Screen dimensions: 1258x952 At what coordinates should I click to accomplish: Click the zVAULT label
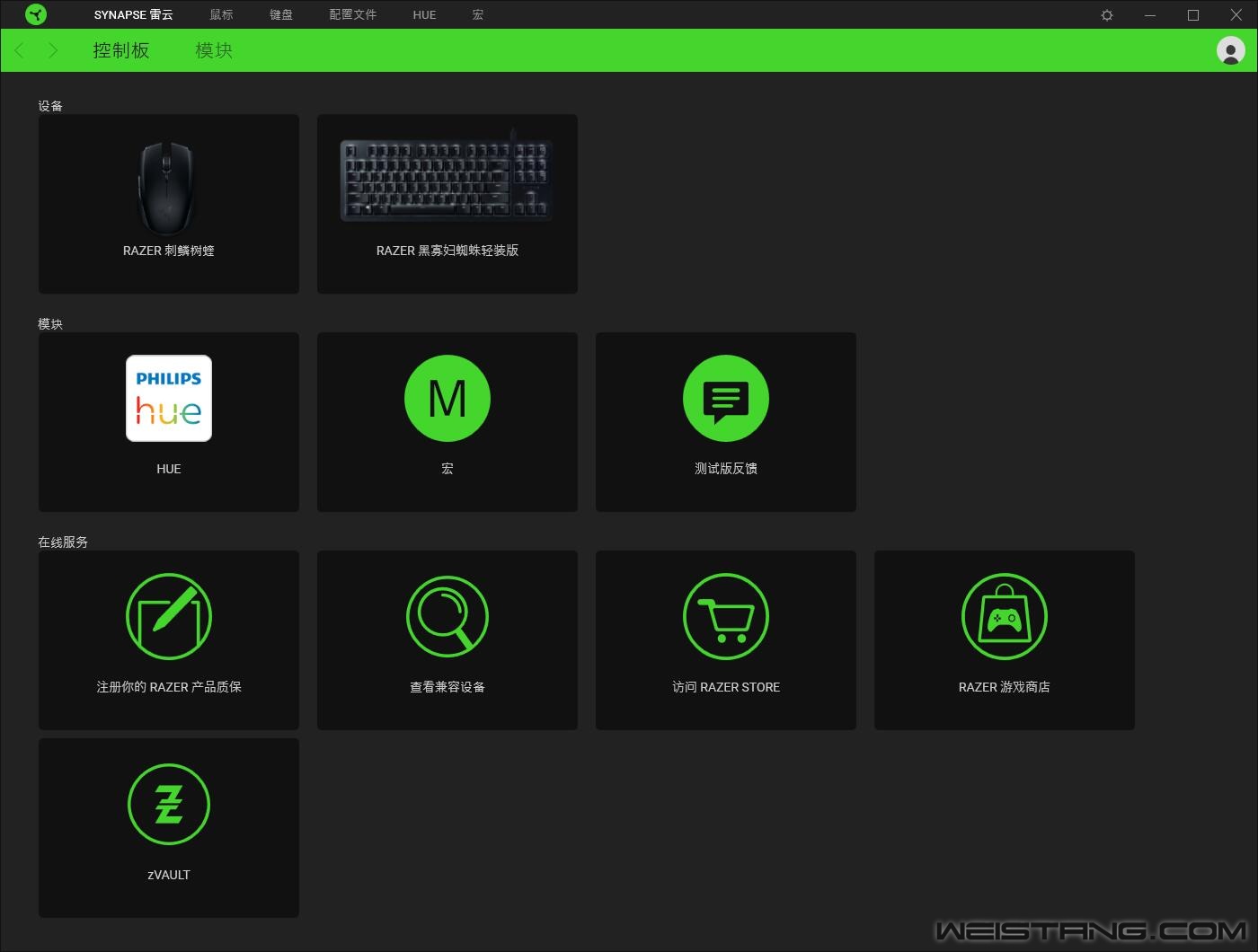169,875
